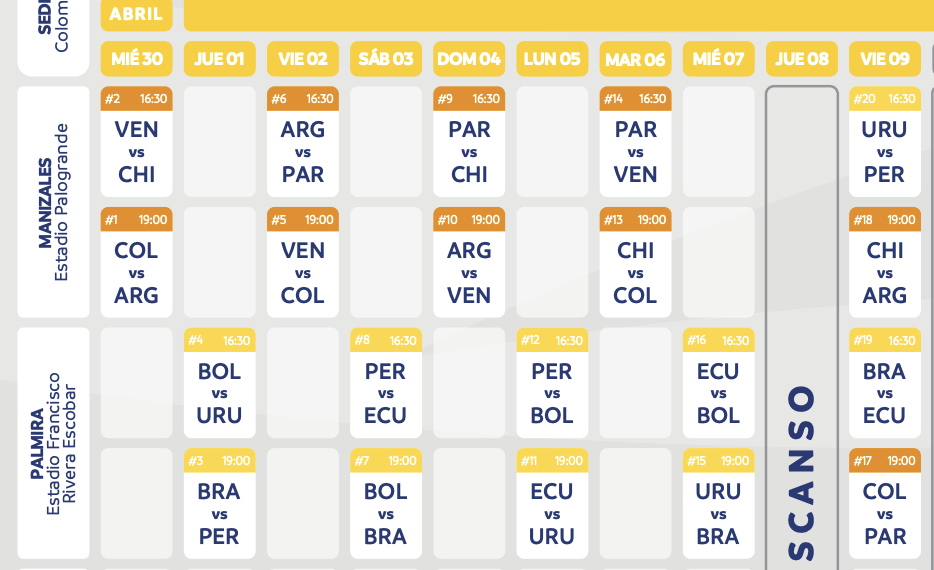The image size is (934, 570).
Task: Click match #8 PER vs ECU
Action: pyautogui.click(x=386, y=383)
